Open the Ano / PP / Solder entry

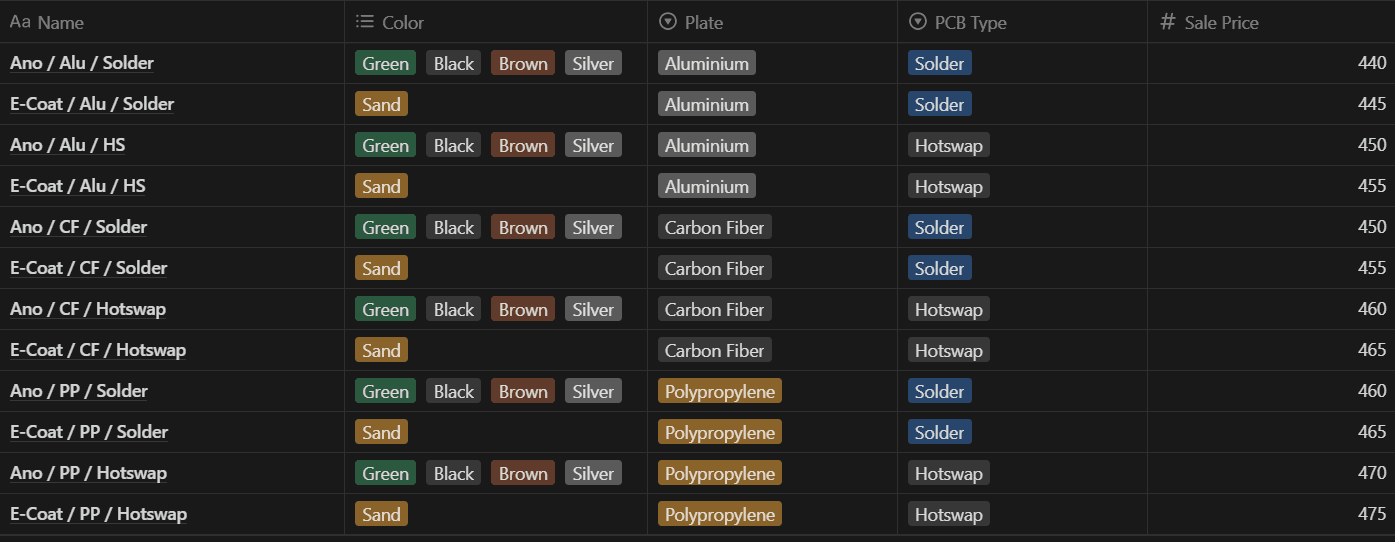[x=79, y=391]
